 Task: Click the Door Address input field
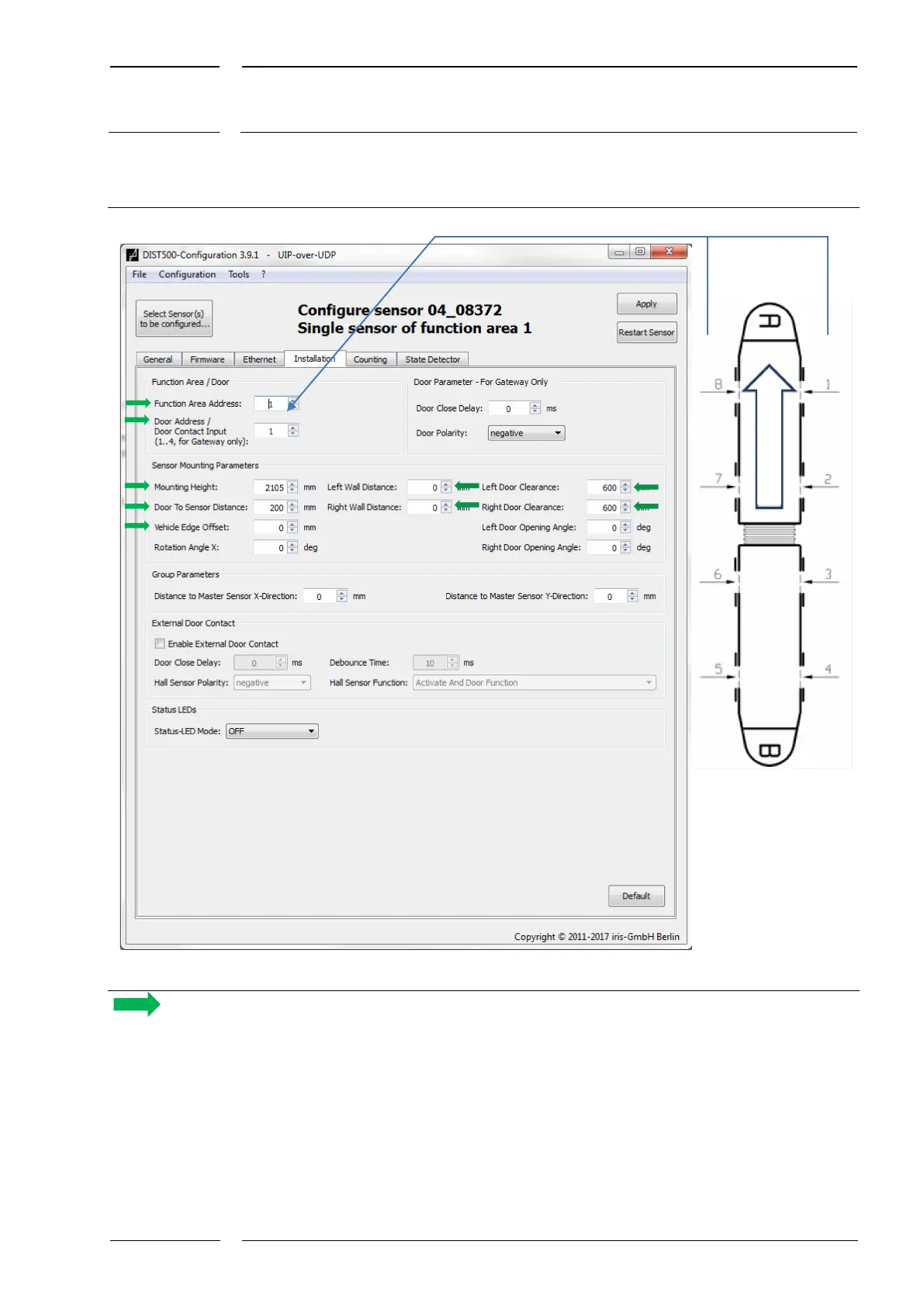click(x=271, y=432)
